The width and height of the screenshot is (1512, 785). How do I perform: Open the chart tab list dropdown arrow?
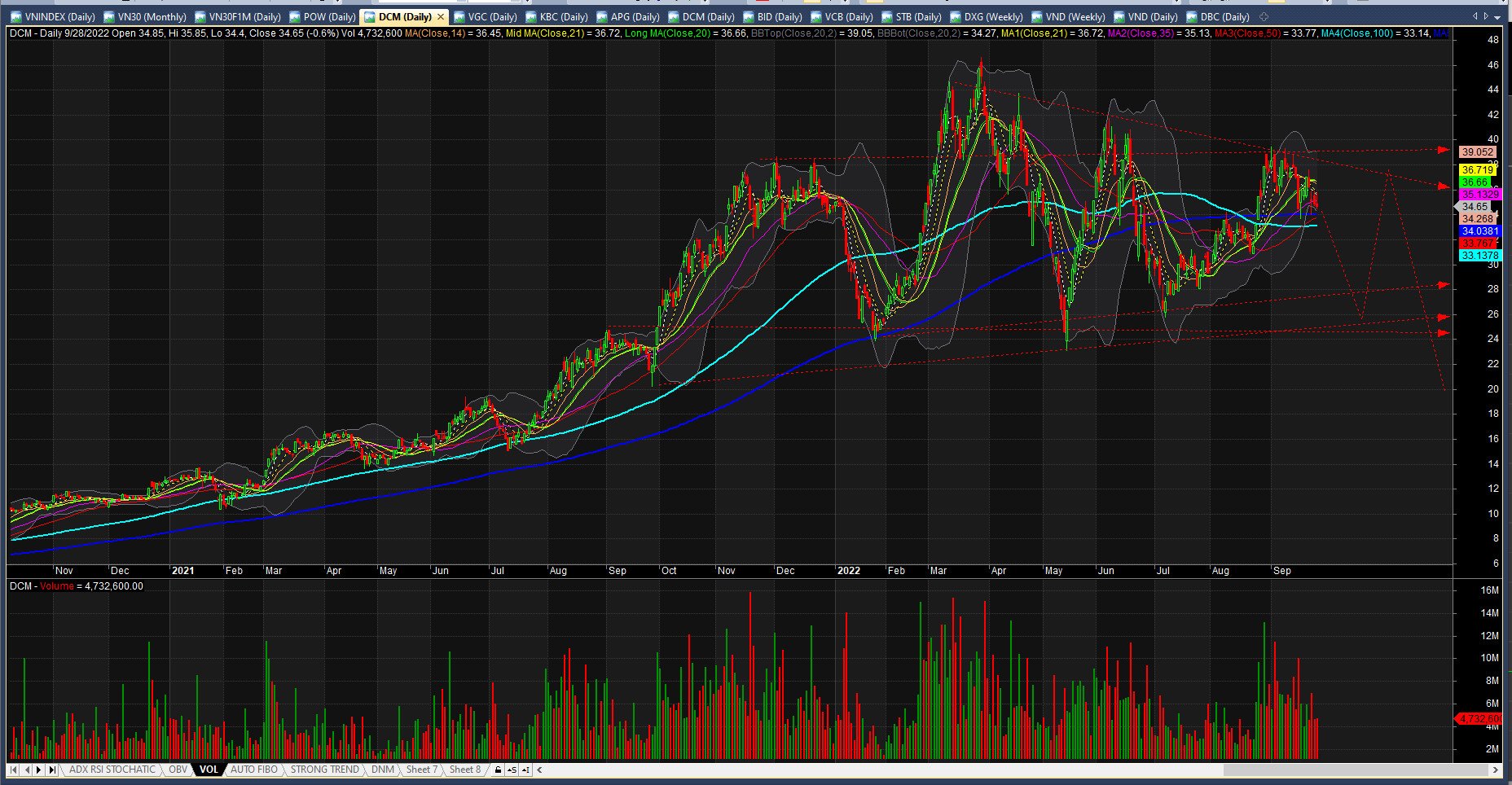pyautogui.click(x=1497, y=16)
